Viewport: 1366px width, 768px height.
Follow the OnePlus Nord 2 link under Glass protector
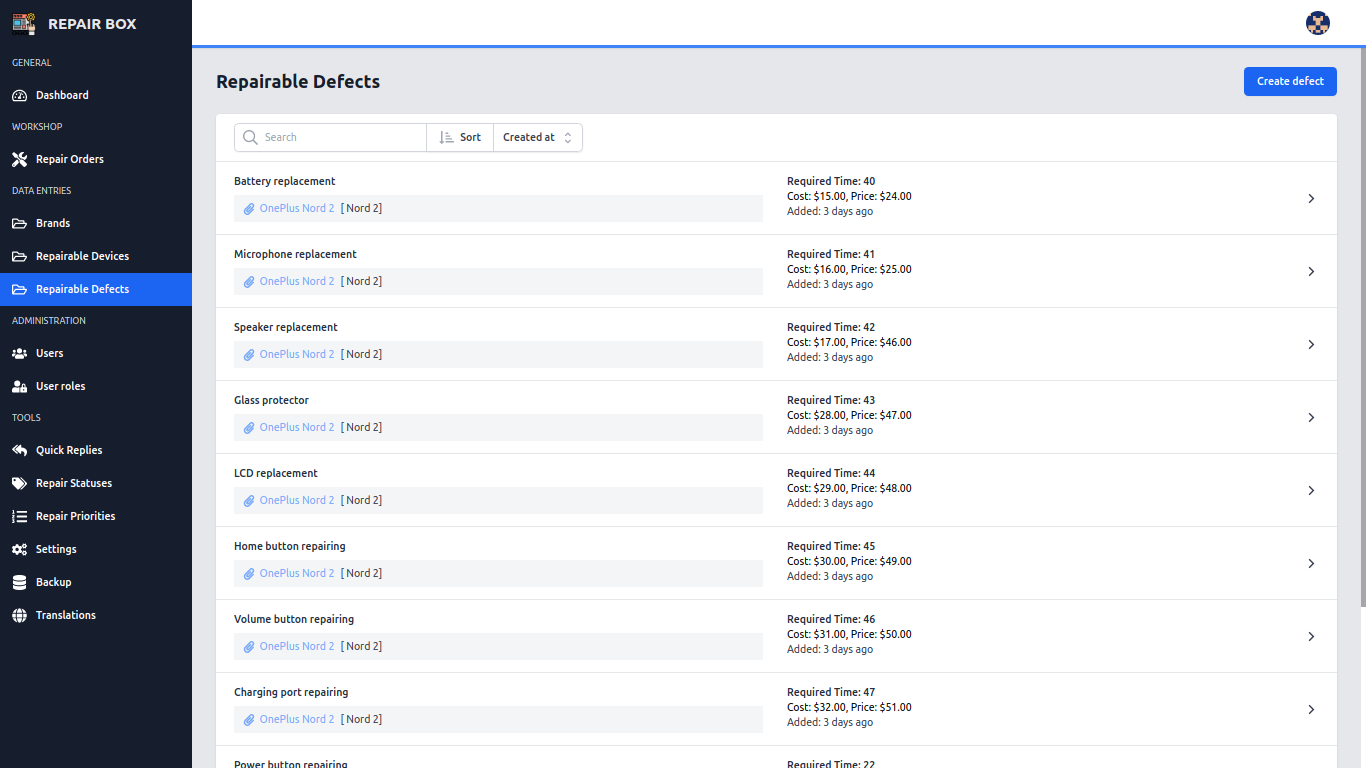click(297, 427)
